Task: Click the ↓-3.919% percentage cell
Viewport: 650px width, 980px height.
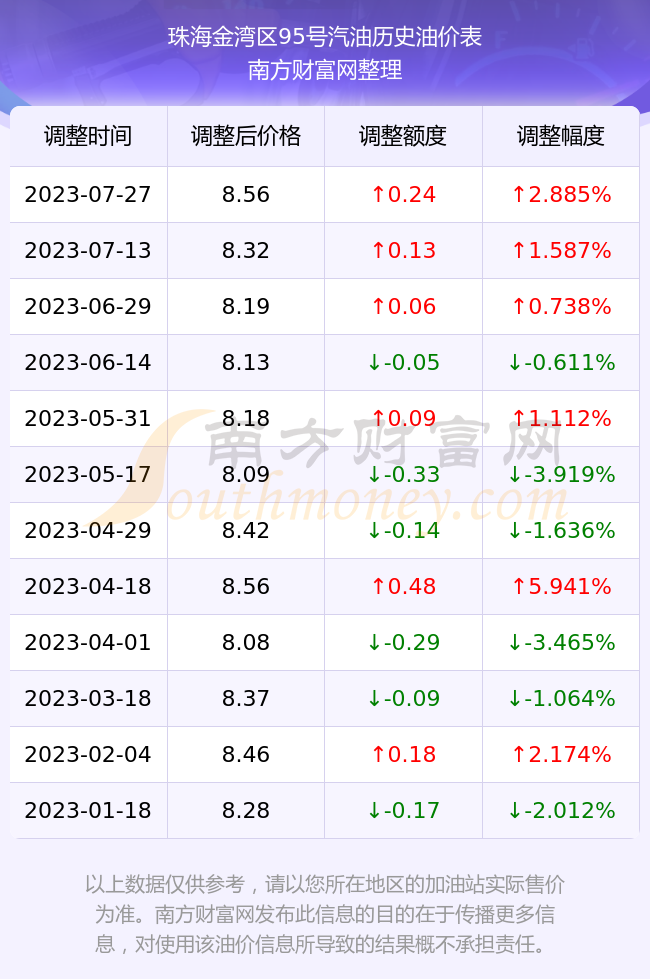Action: coord(561,474)
